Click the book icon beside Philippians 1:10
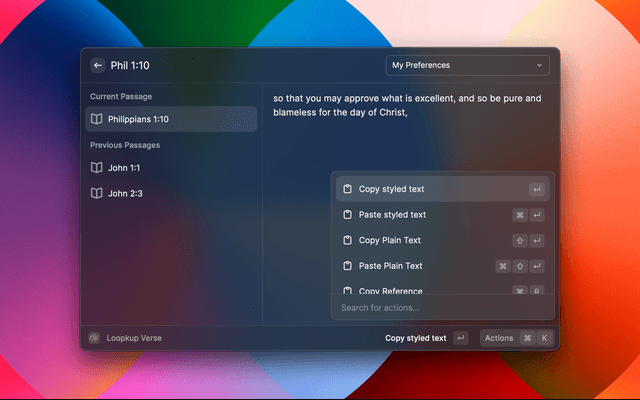This screenshot has width=640, height=400. point(97,119)
